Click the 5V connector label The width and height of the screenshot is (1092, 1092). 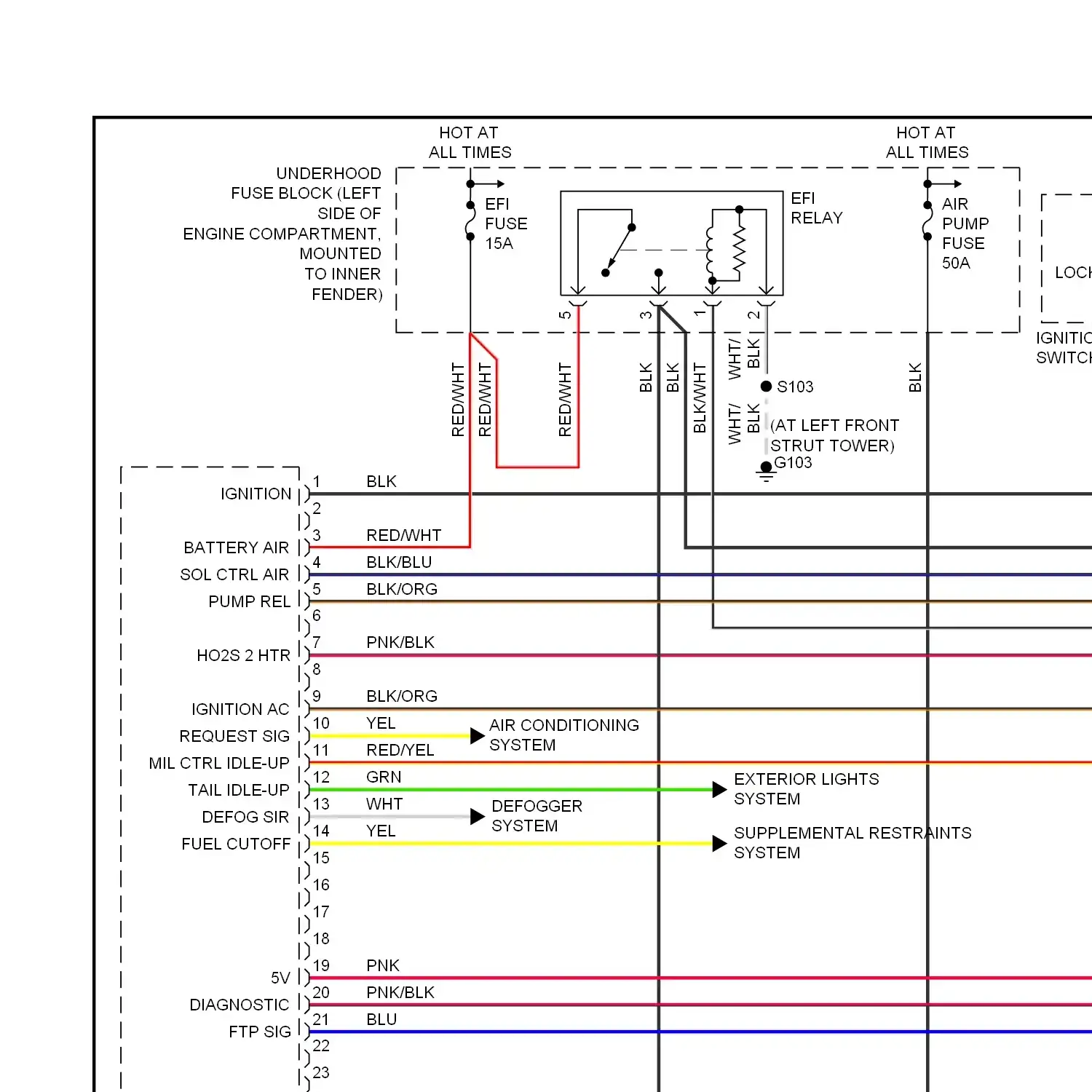(280, 978)
